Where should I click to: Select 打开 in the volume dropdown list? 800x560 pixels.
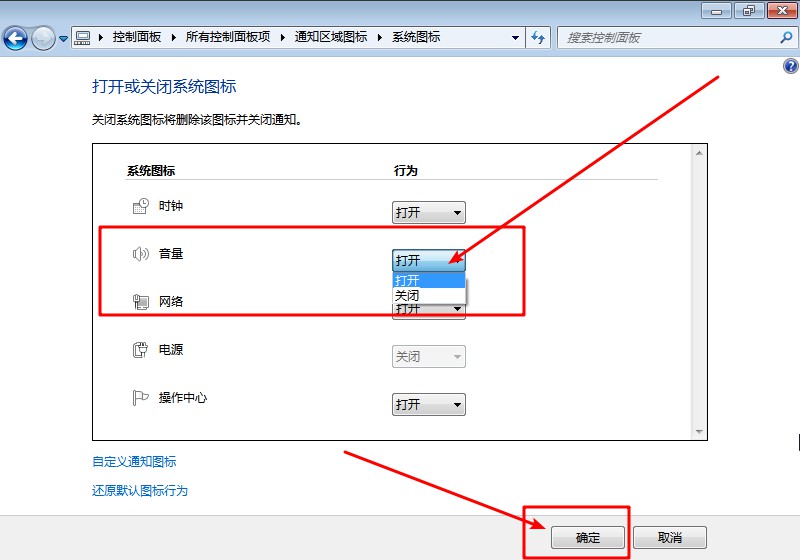pos(428,280)
